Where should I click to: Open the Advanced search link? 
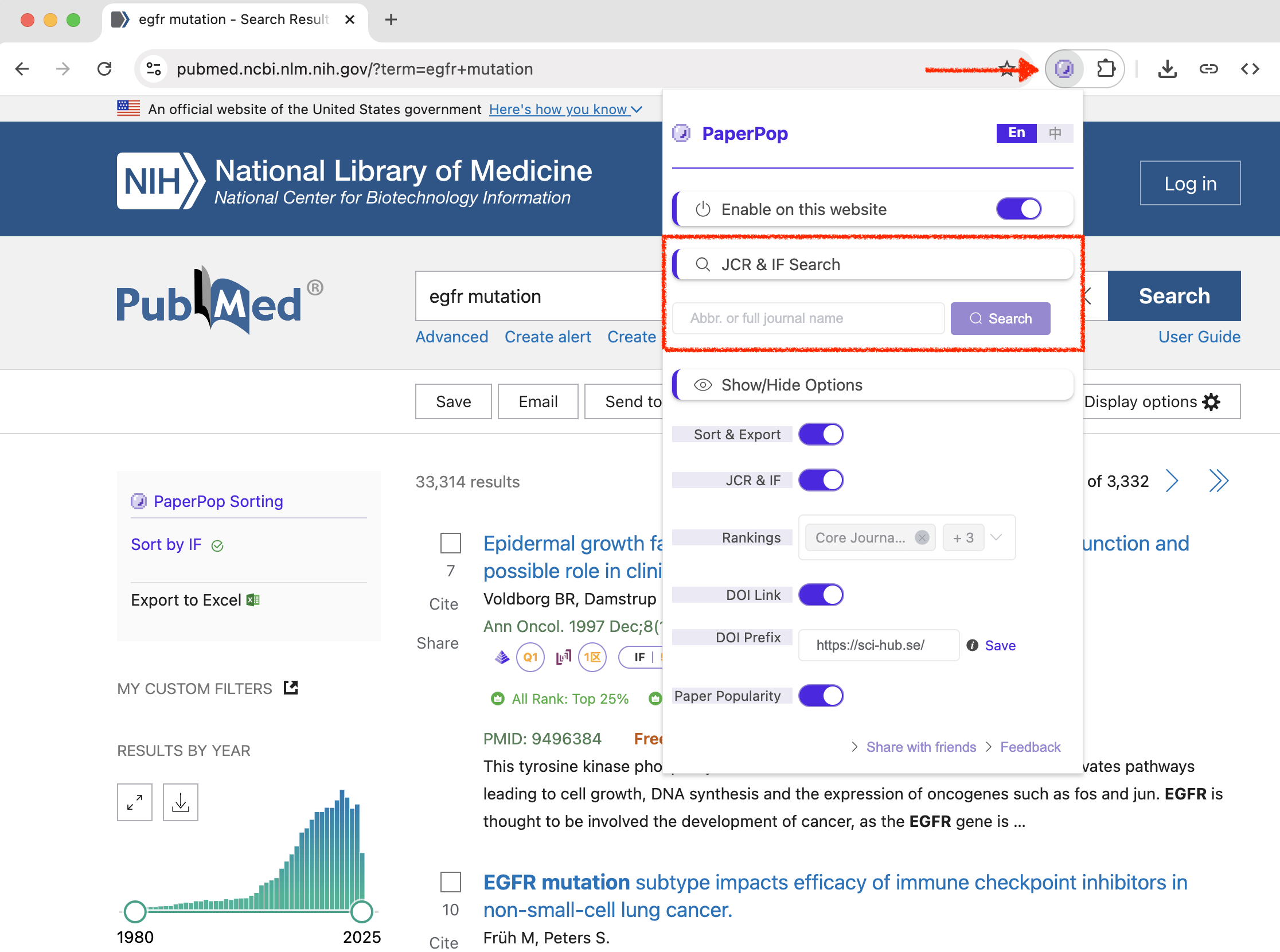[x=452, y=337]
